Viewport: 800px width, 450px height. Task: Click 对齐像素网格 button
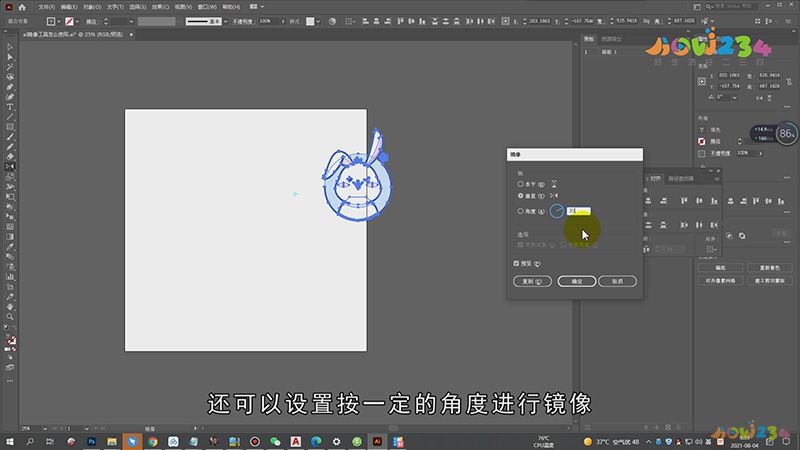point(720,281)
